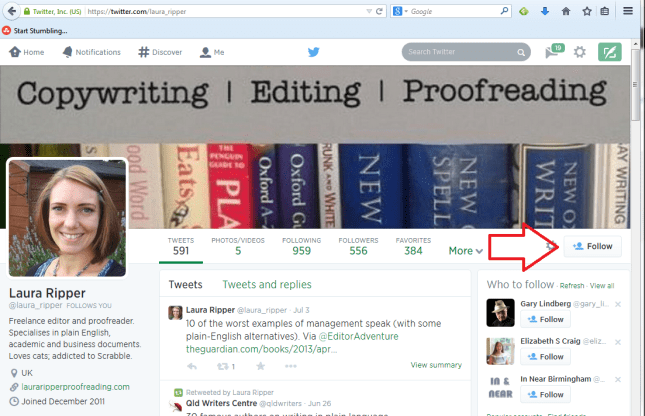Screen dimensions: 645x416
Task: Open Laura Ripper's profile photo
Action: [x=67, y=218]
